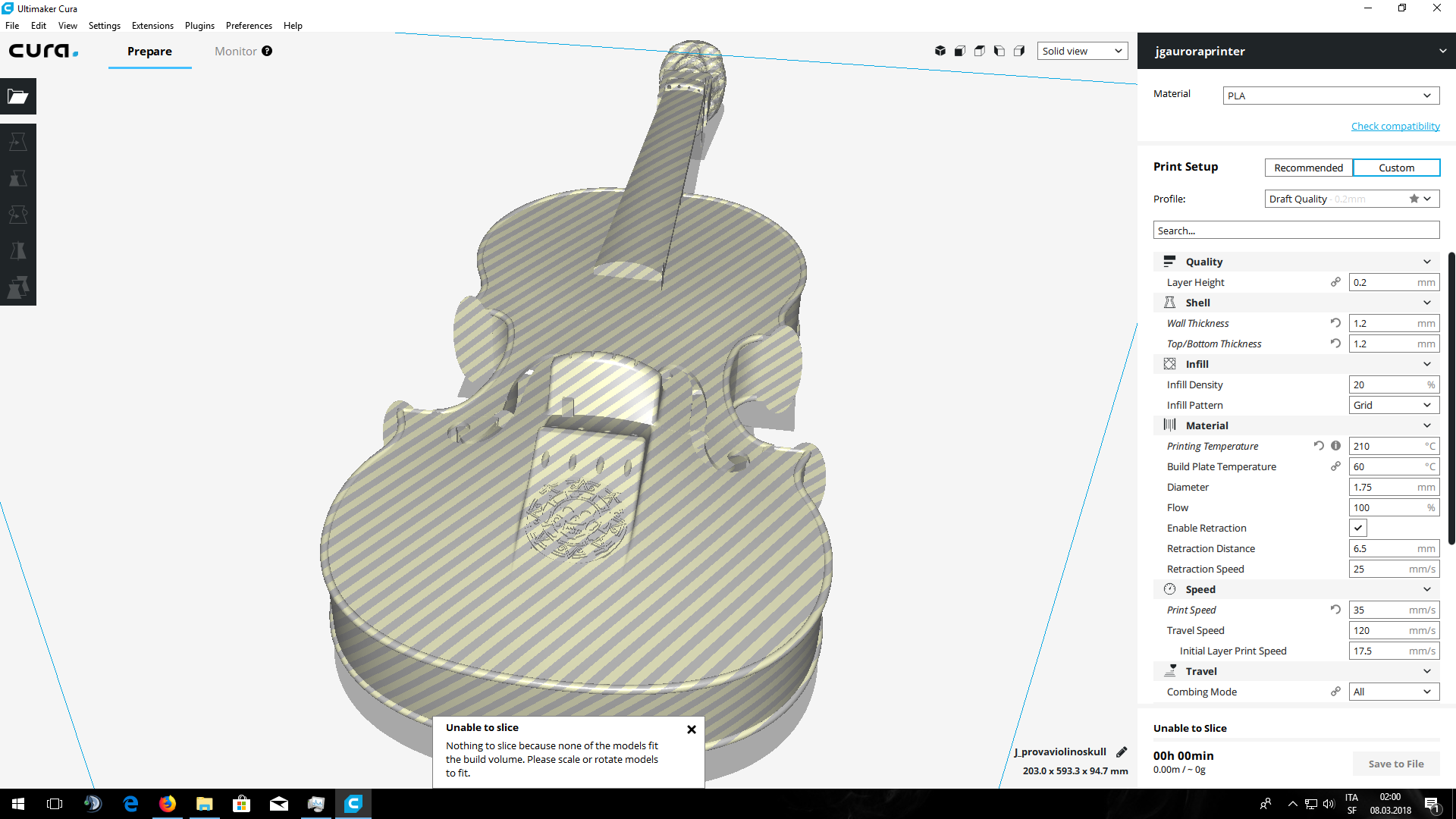Click the Infill Density value field
The width and height of the screenshot is (1456, 819).
pyautogui.click(x=1394, y=384)
